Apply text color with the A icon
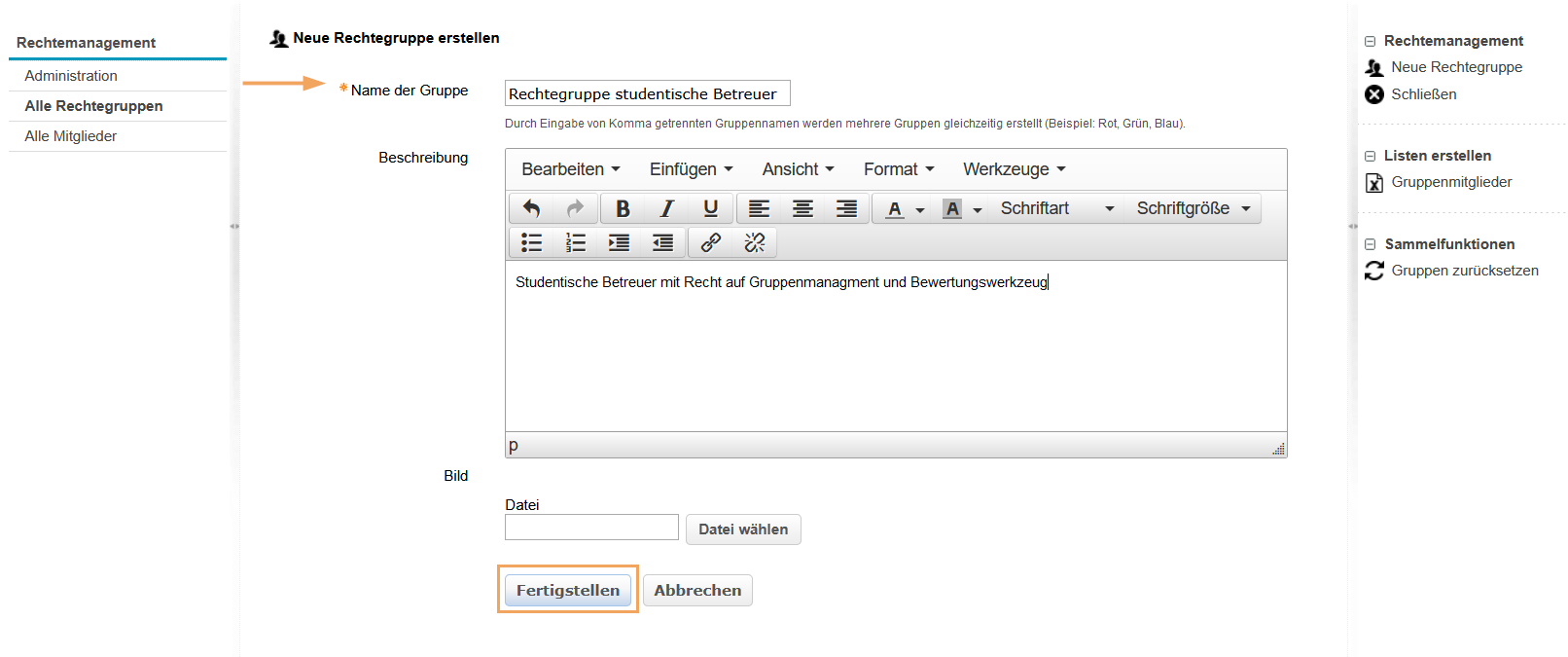The image size is (1568, 657). pos(895,208)
